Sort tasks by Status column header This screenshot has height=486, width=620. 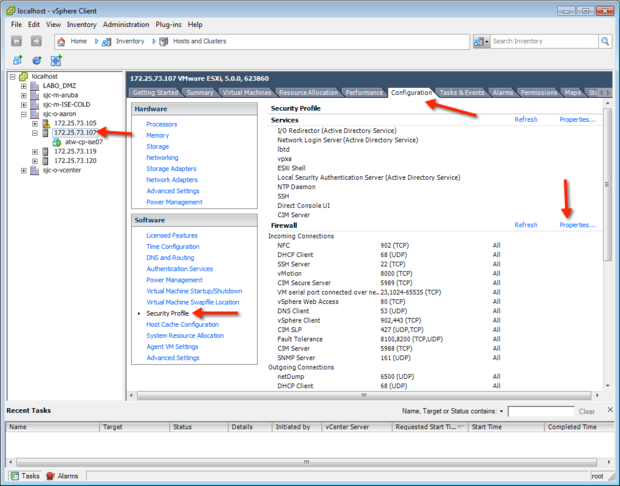pos(199,427)
